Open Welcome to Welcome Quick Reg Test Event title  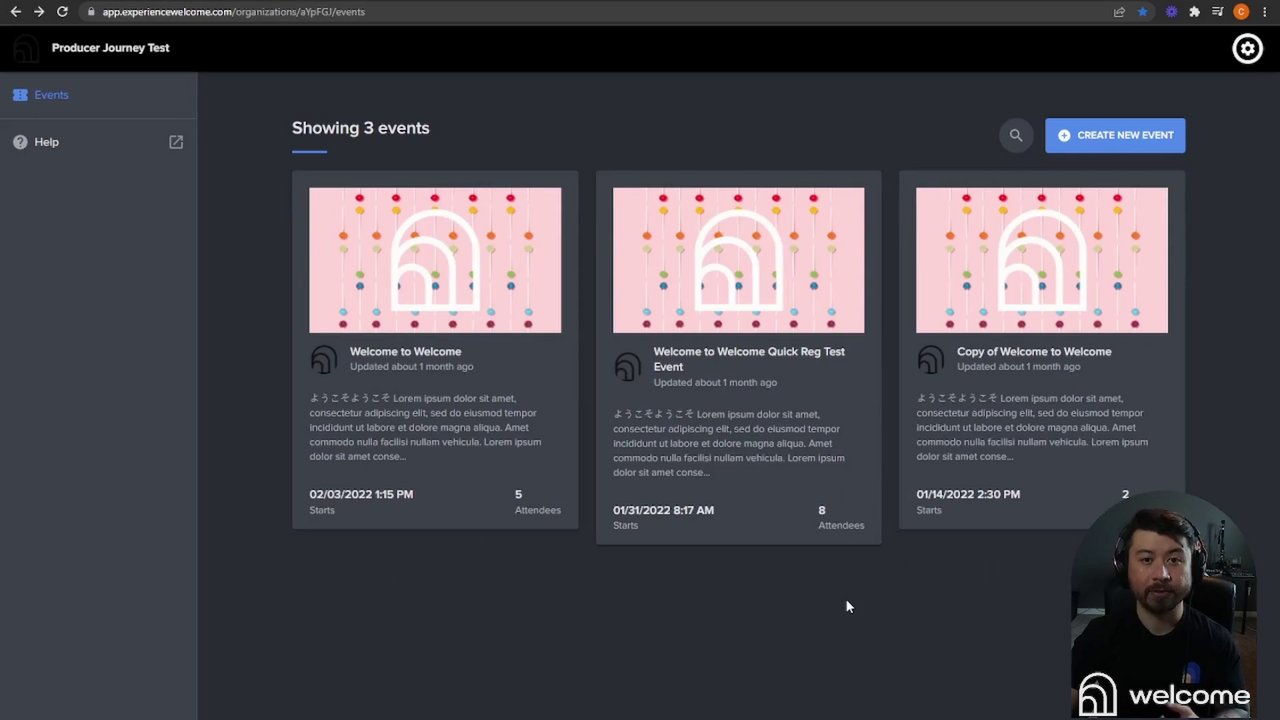click(x=749, y=359)
